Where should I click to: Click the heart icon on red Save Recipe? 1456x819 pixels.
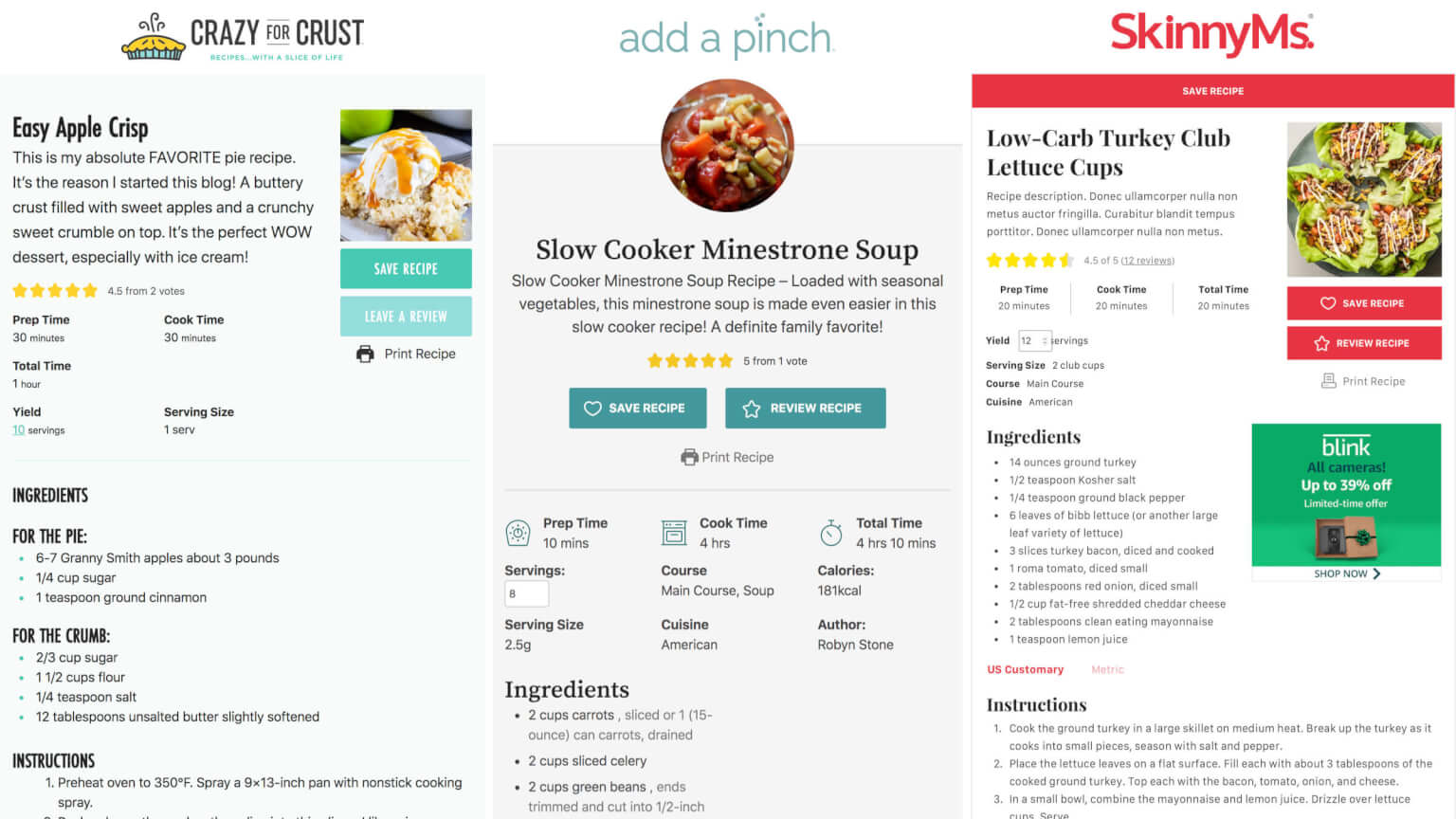pyautogui.click(x=1328, y=303)
